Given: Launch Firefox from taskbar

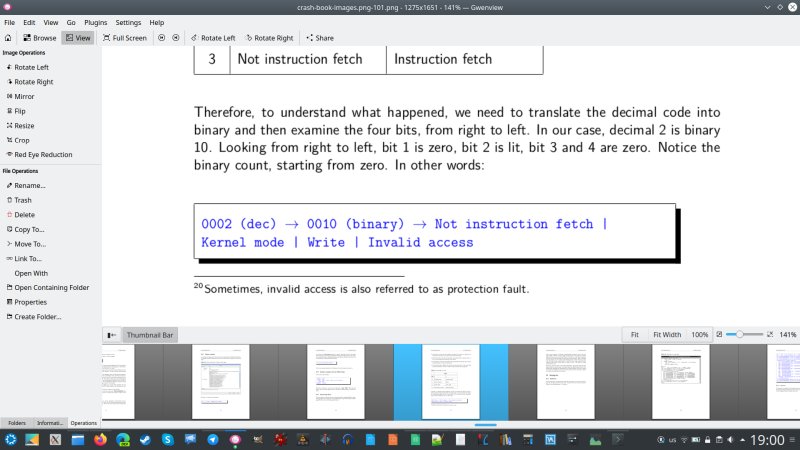Looking at the screenshot, I should tap(100, 439).
